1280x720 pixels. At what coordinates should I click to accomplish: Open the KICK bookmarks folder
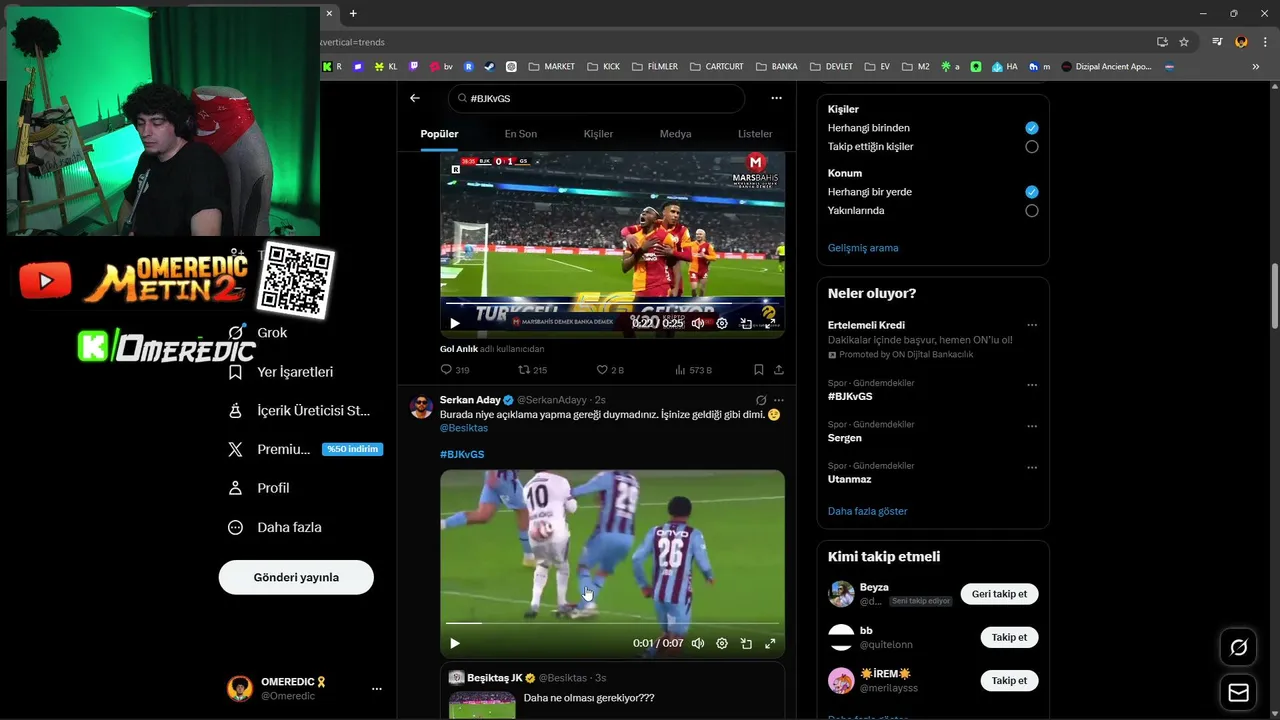tap(604, 67)
